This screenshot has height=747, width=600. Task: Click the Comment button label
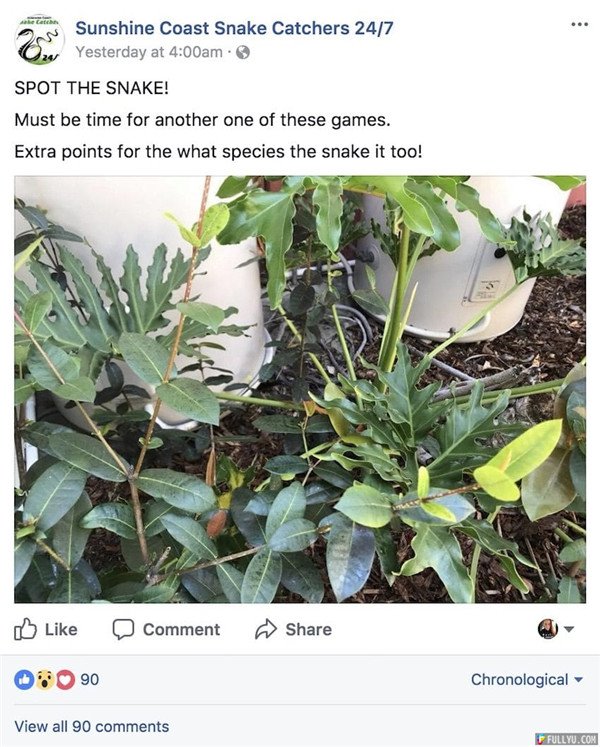182,629
